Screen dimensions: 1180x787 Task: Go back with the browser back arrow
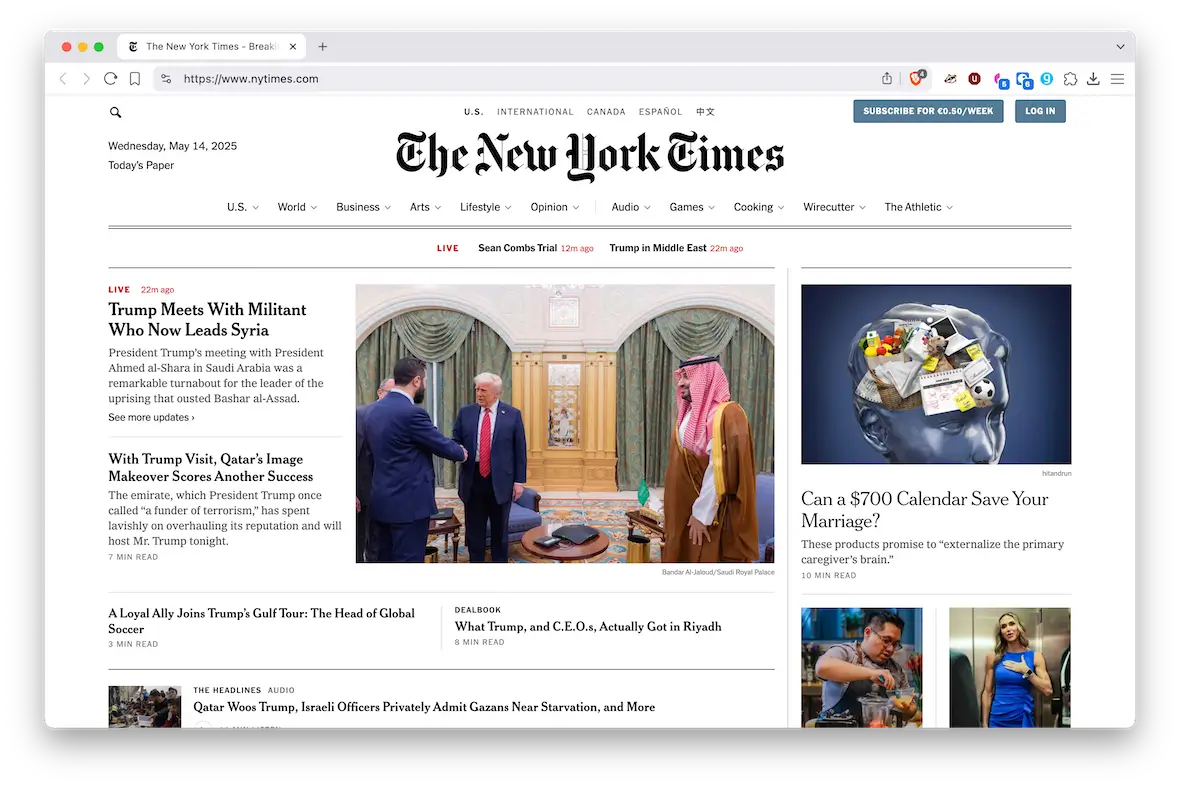63,79
